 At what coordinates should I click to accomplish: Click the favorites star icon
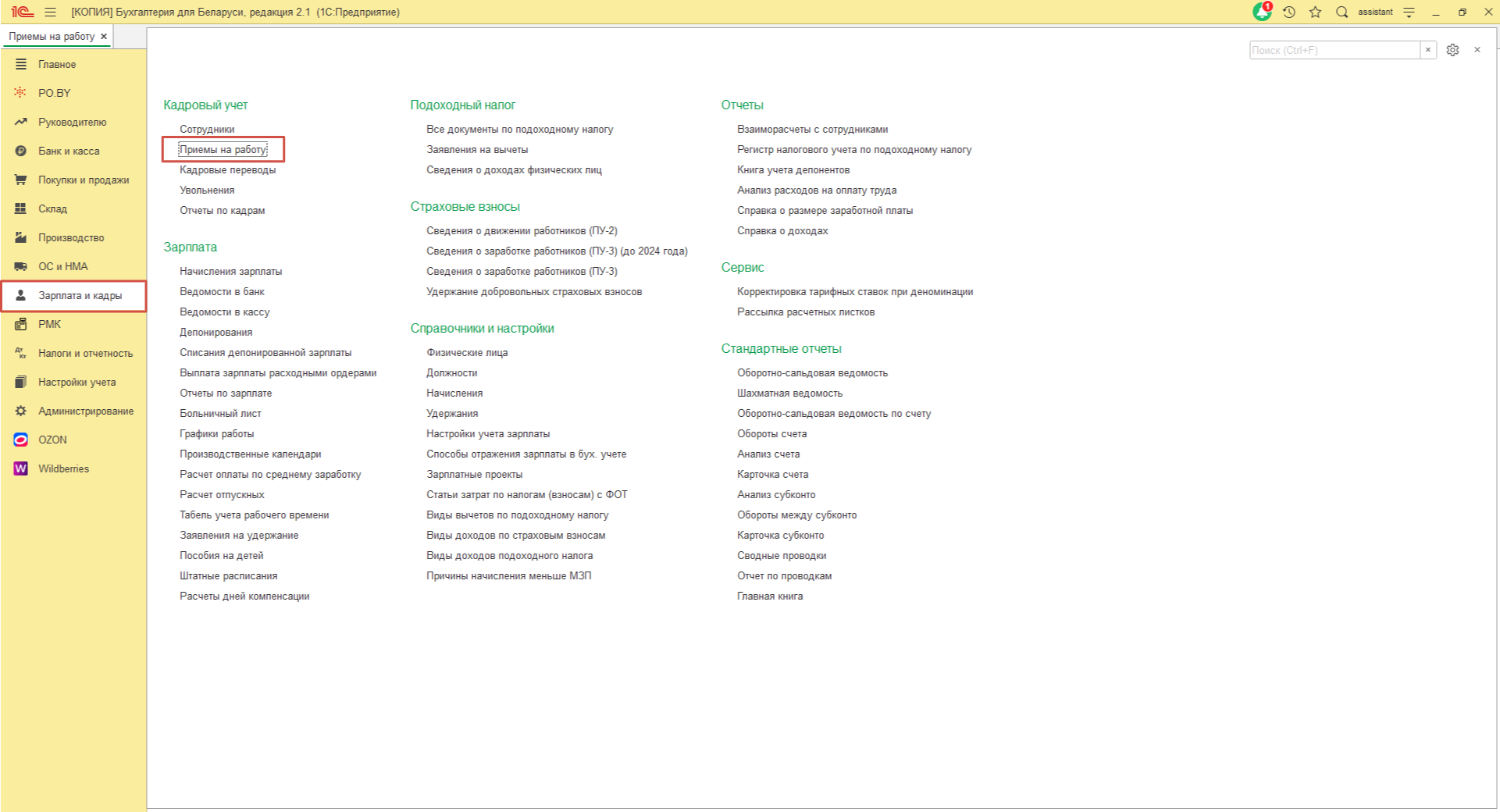pyautogui.click(x=1316, y=12)
